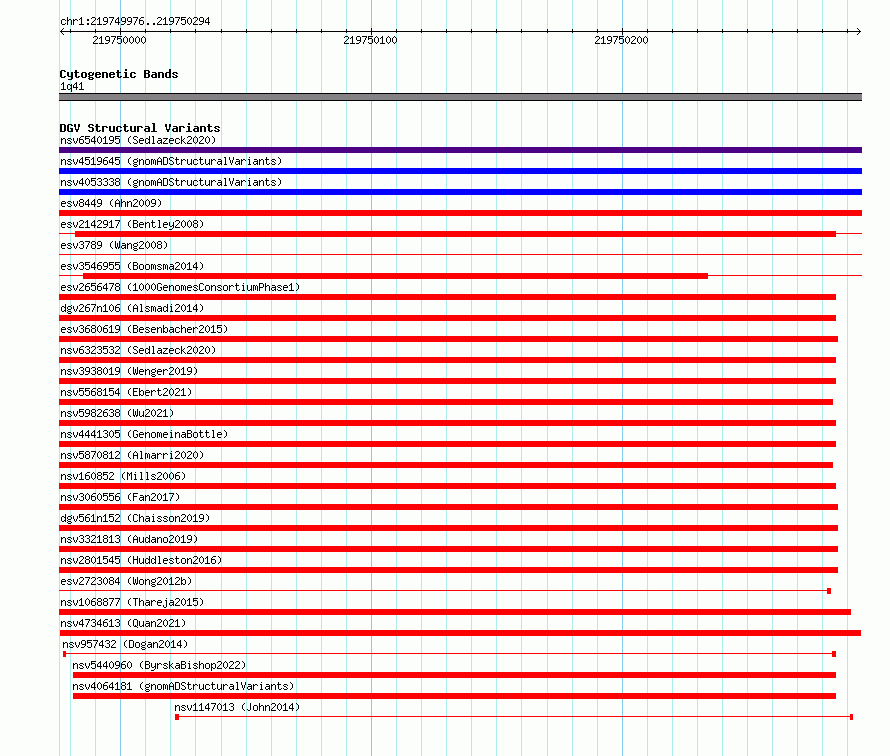Select nsv4441305 (GenomeinaBottle) label
The width and height of the screenshot is (890, 756).
click(x=144, y=434)
